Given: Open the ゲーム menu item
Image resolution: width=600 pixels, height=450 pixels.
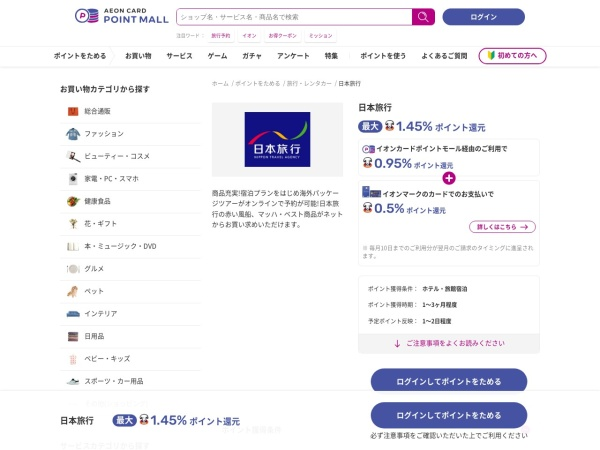Looking at the screenshot, I should pos(217,56).
